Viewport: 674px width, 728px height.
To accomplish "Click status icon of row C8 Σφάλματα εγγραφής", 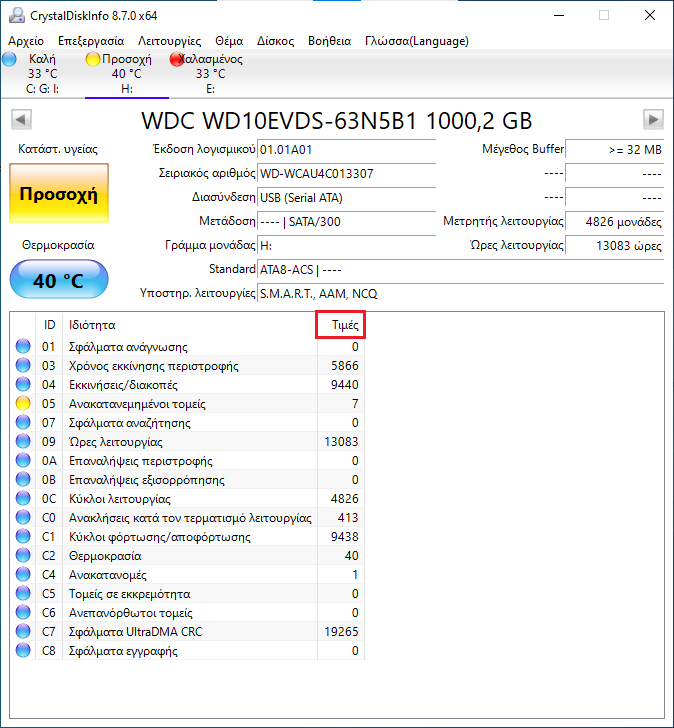I will [x=23, y=651].
